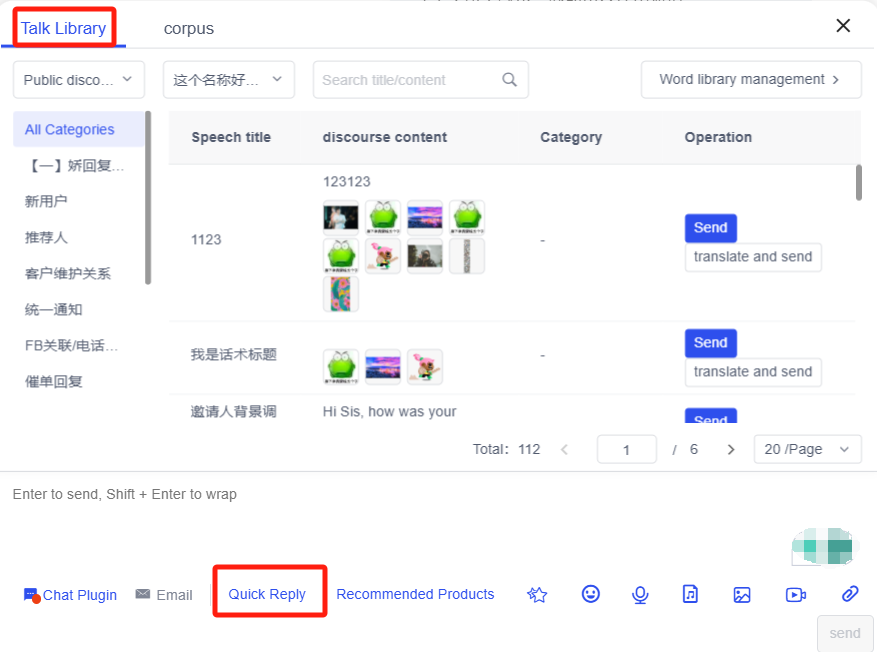Viewport: 877px width, 652px height.
Task: Click the 1123 speech title
Action: (x=206, y=239)
